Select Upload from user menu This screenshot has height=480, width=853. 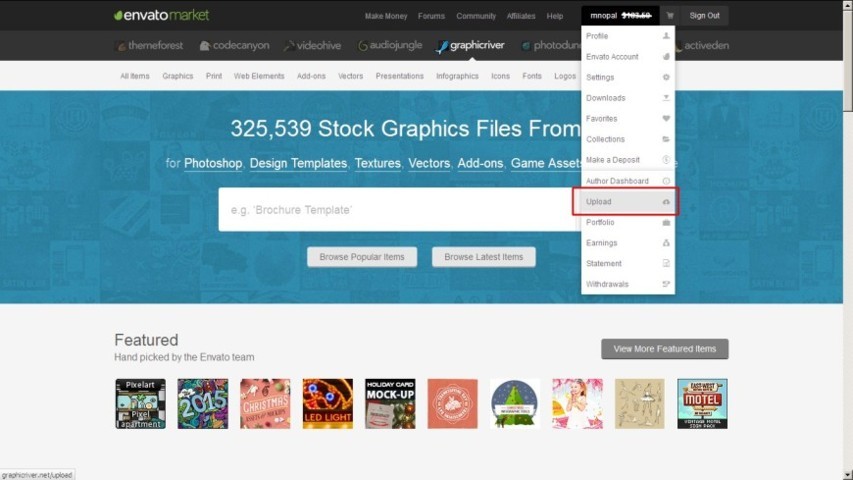pyautogui.click(x=626, y=202)
